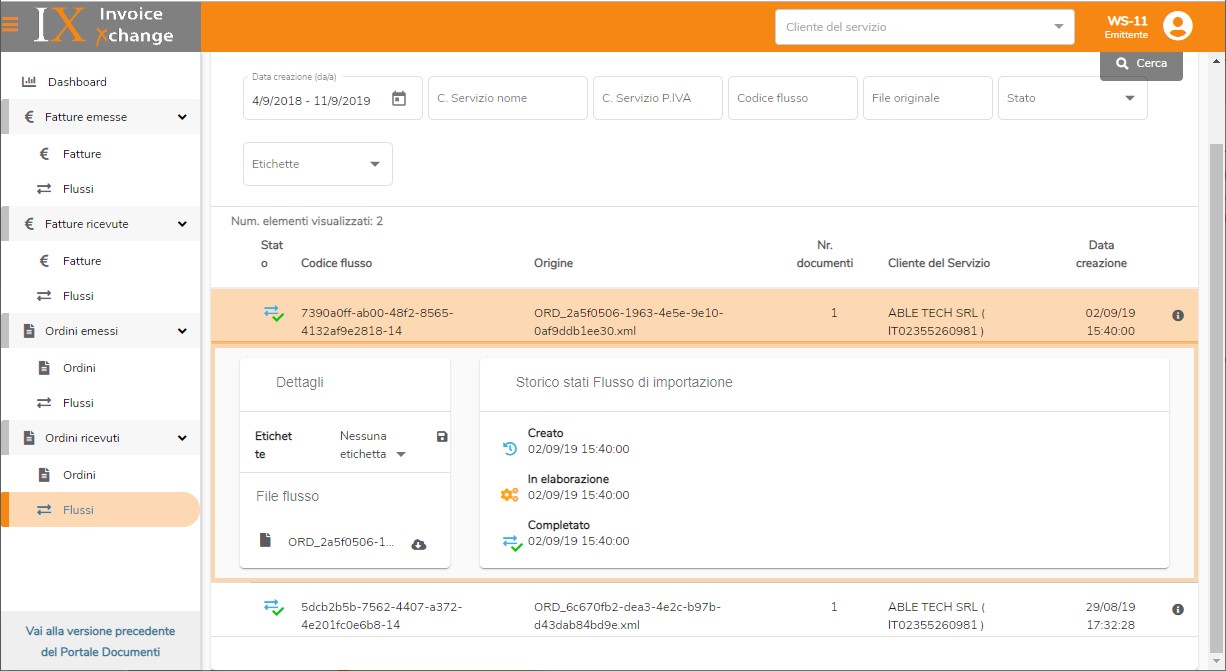Screen dimensions: 1226x671
Task: Click the user account avatar icon
Action: 1178,27
